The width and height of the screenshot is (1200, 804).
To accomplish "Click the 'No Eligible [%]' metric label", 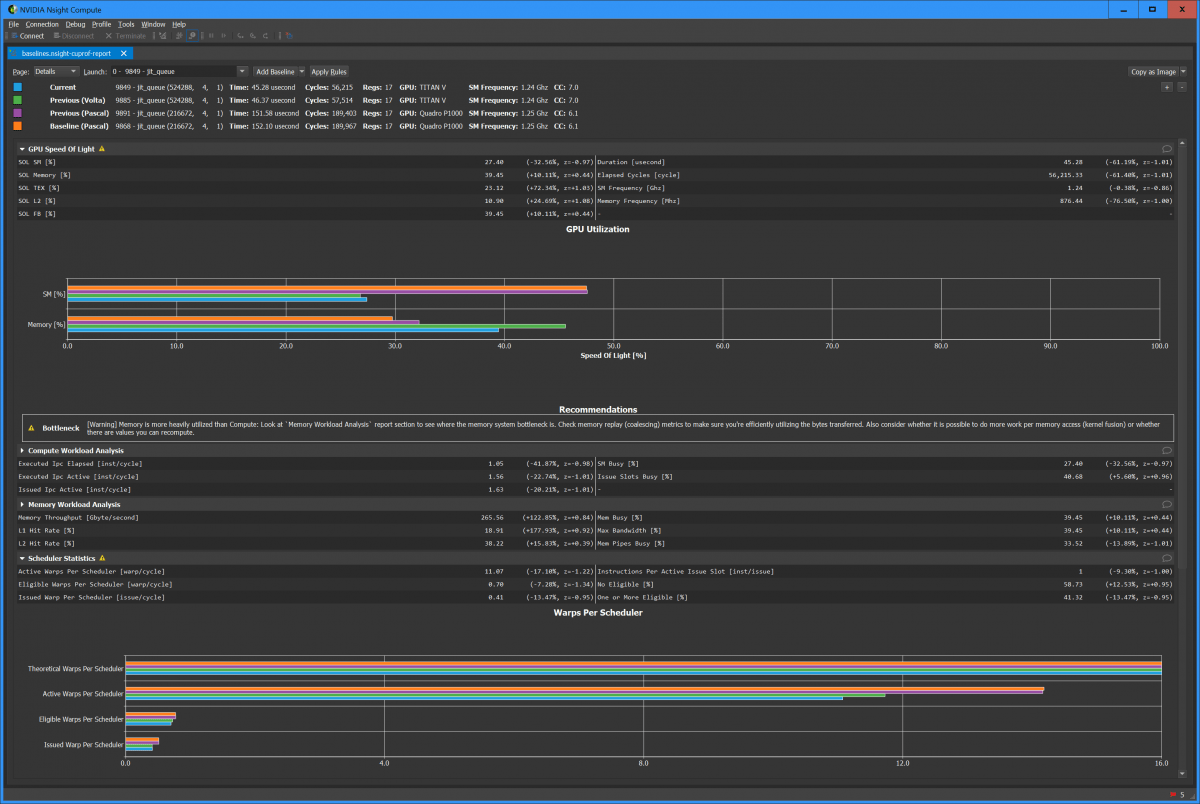I will click(625, 585).
